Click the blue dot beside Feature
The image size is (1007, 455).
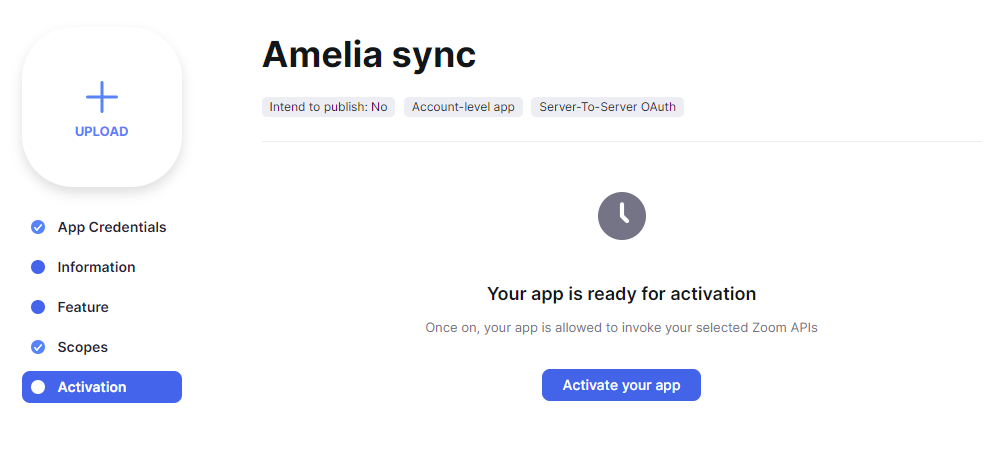pyautogui.click(x=38, y=307)
